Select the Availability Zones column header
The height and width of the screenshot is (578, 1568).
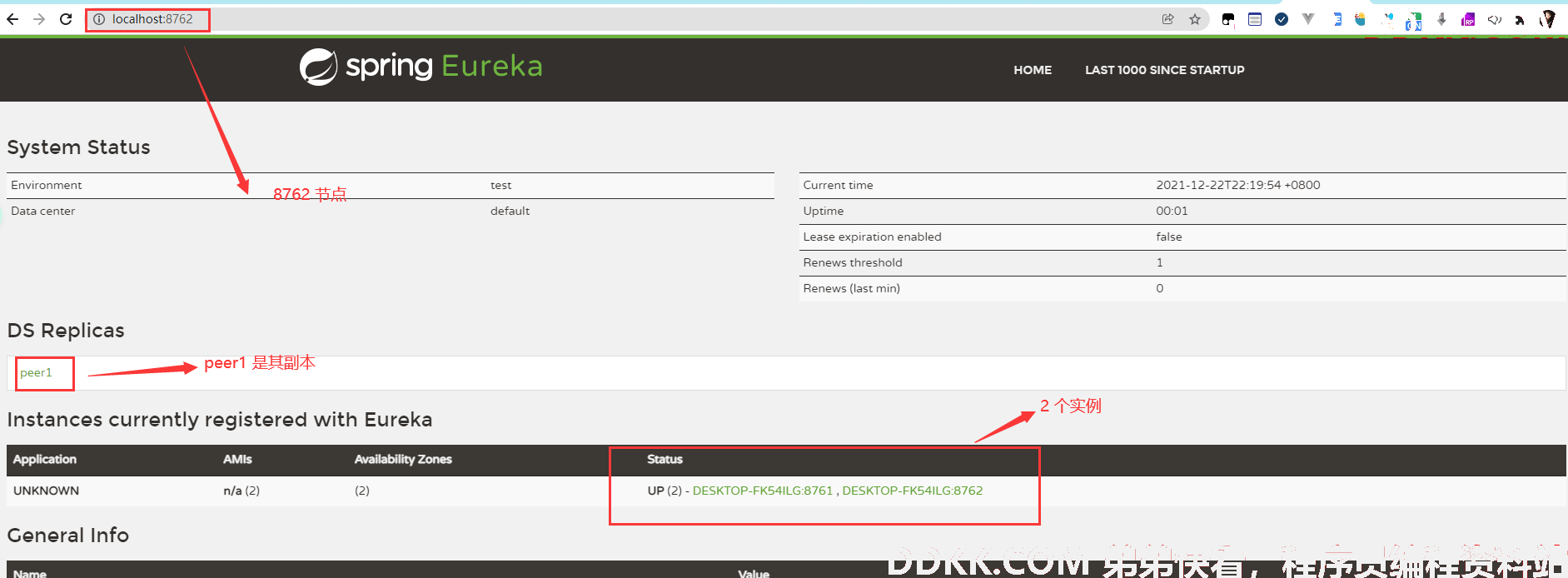403,459
